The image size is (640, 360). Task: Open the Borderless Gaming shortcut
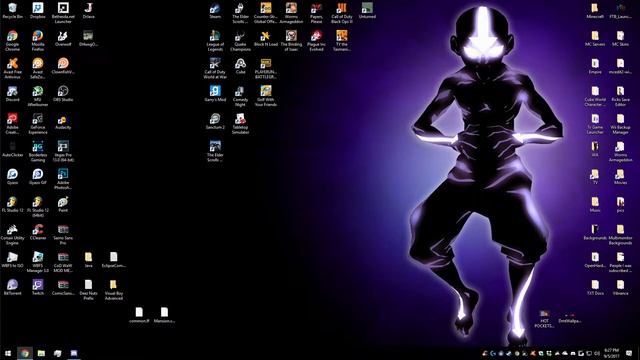tap(38, 151)
